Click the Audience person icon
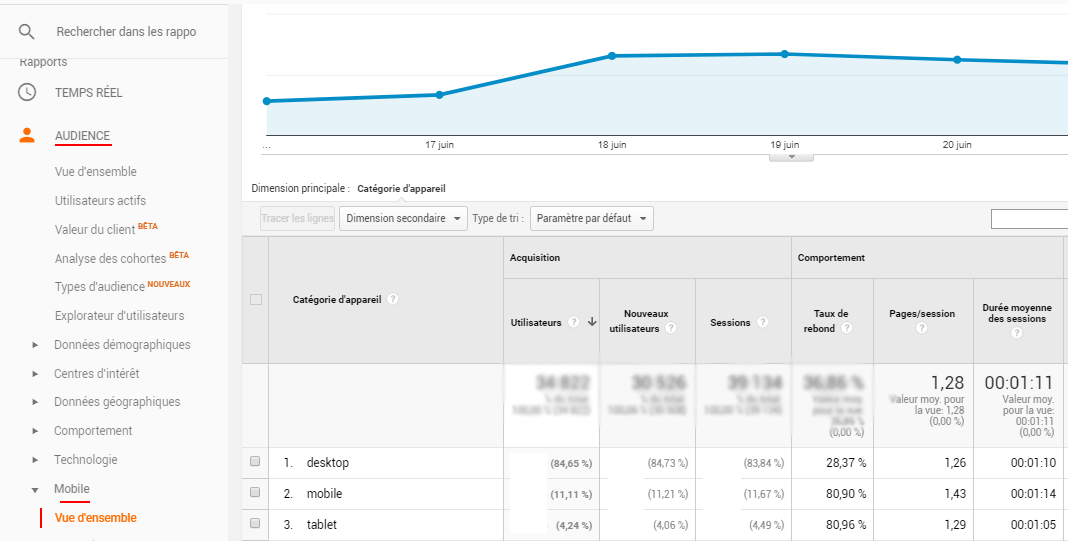 pos(27,135)
